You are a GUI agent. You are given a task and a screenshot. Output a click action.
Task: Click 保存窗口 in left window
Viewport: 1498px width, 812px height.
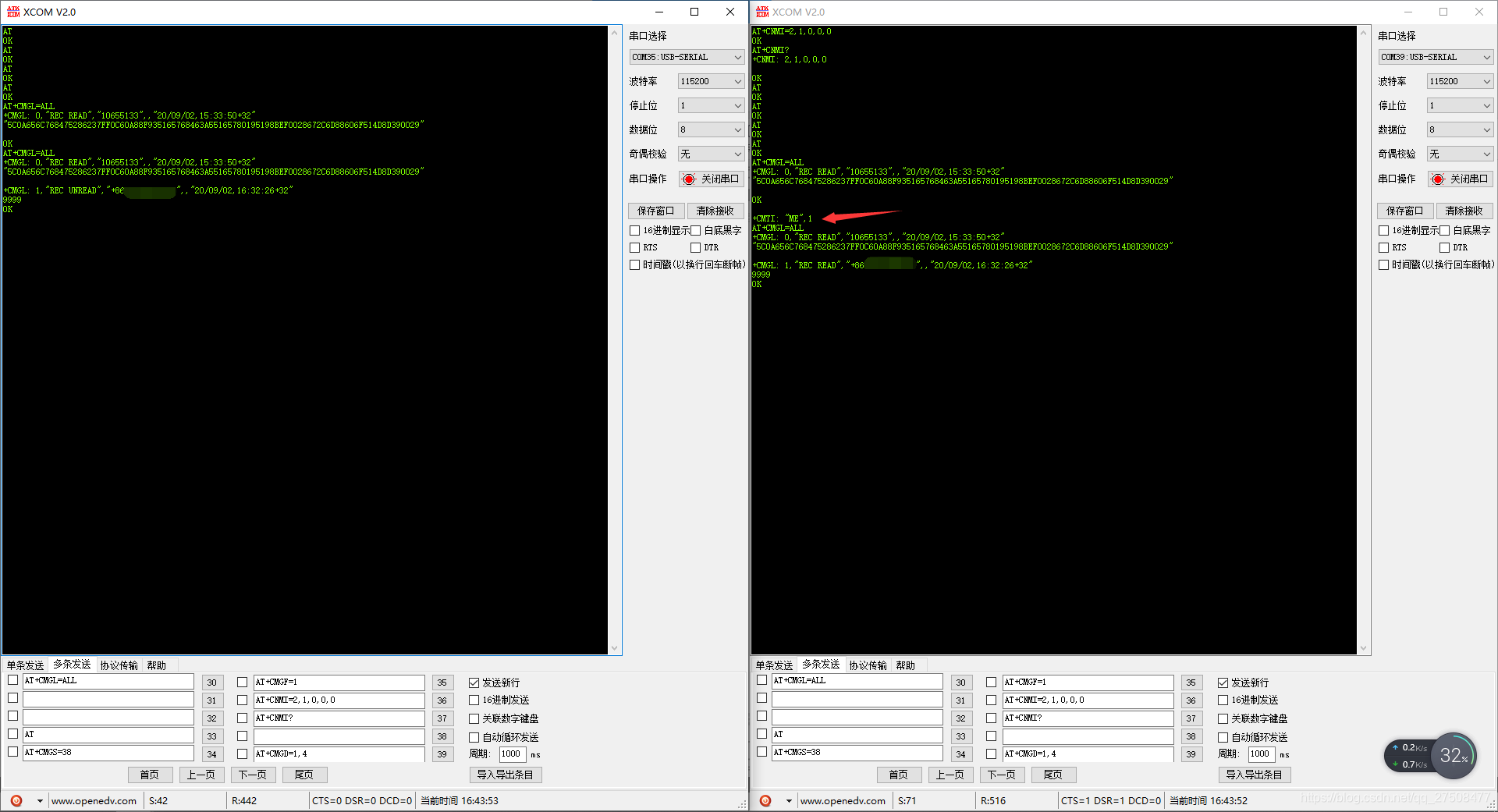click(x=656, y=211)
